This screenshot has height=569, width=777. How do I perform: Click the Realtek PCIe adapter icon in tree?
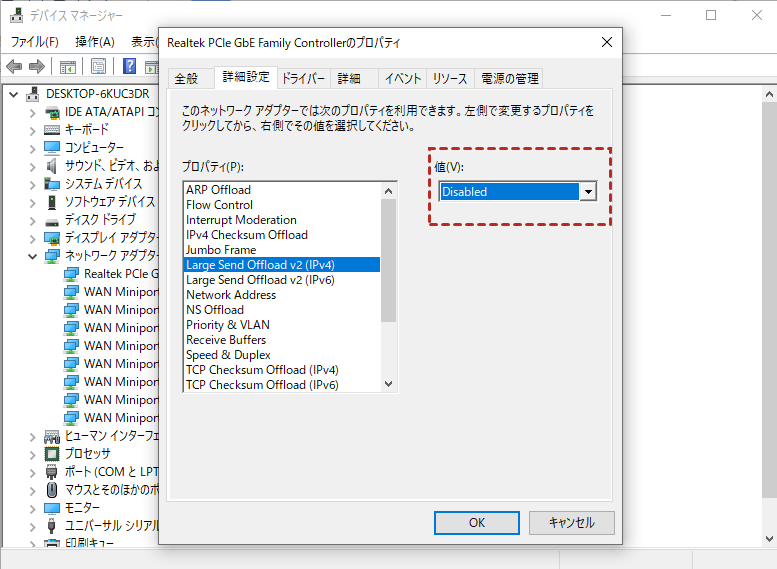pos(71,274)
